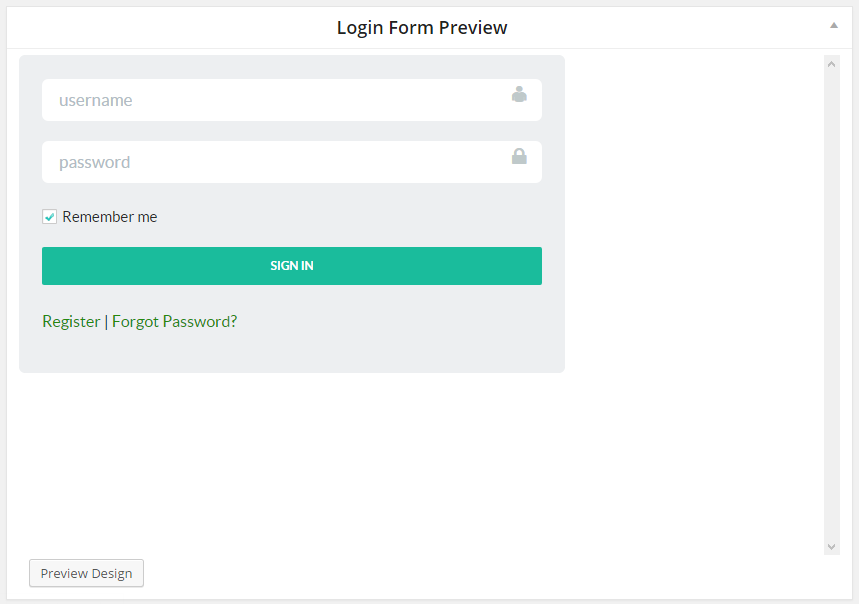This screenshot has height=604, width=859.
Task: Follow the Forgot Password? link
Action: (174, 321)
